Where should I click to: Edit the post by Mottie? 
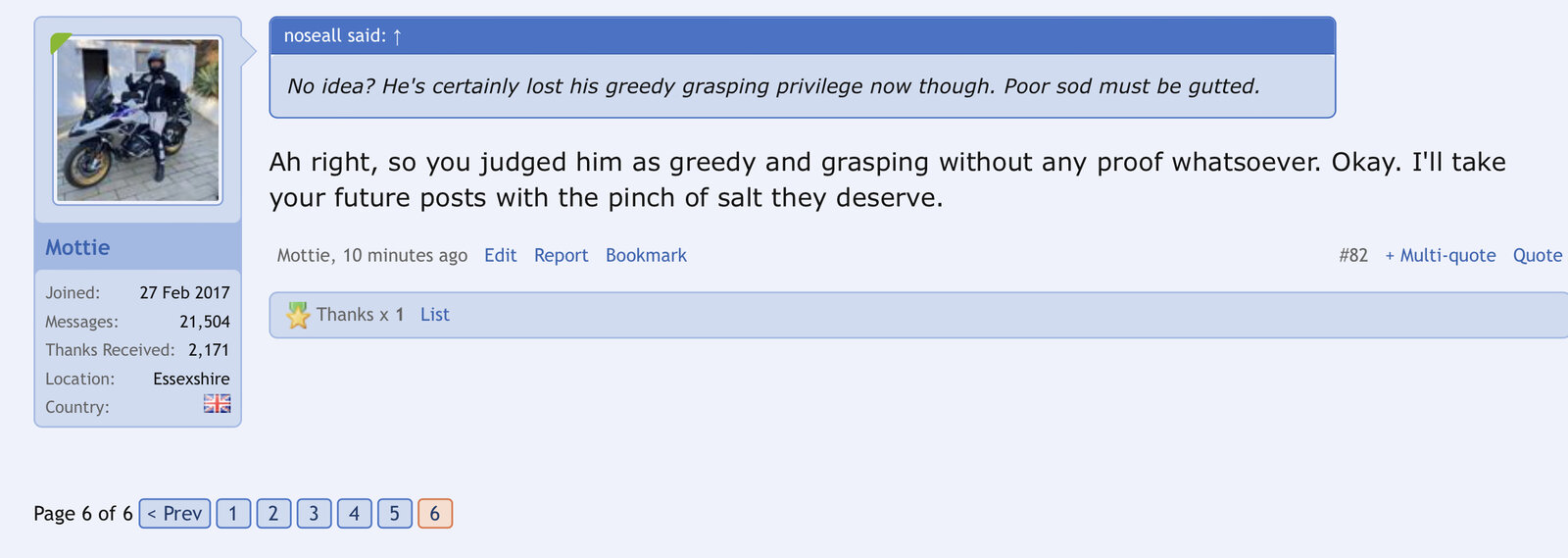(x=500, y=255)
